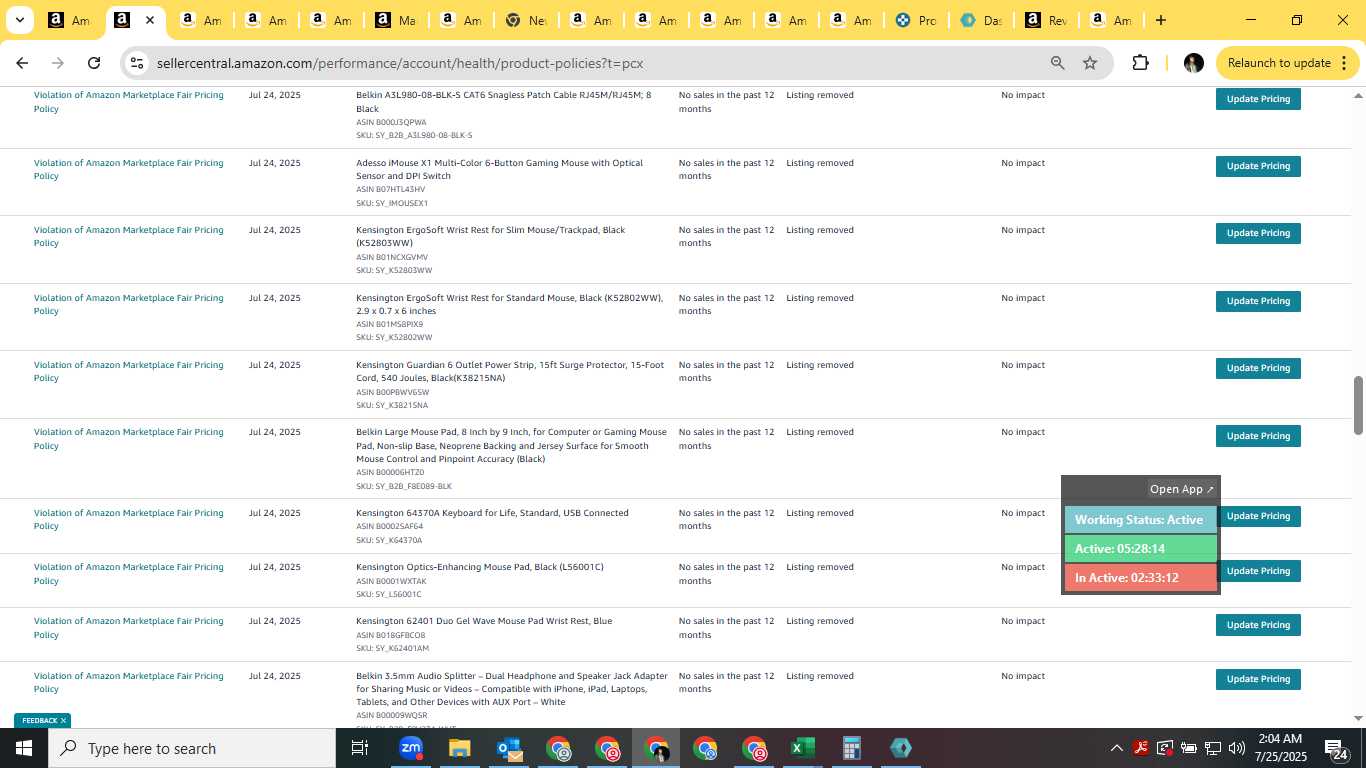
Task: Open Outlook from the taskbar
Action: (x=510, y=748)
